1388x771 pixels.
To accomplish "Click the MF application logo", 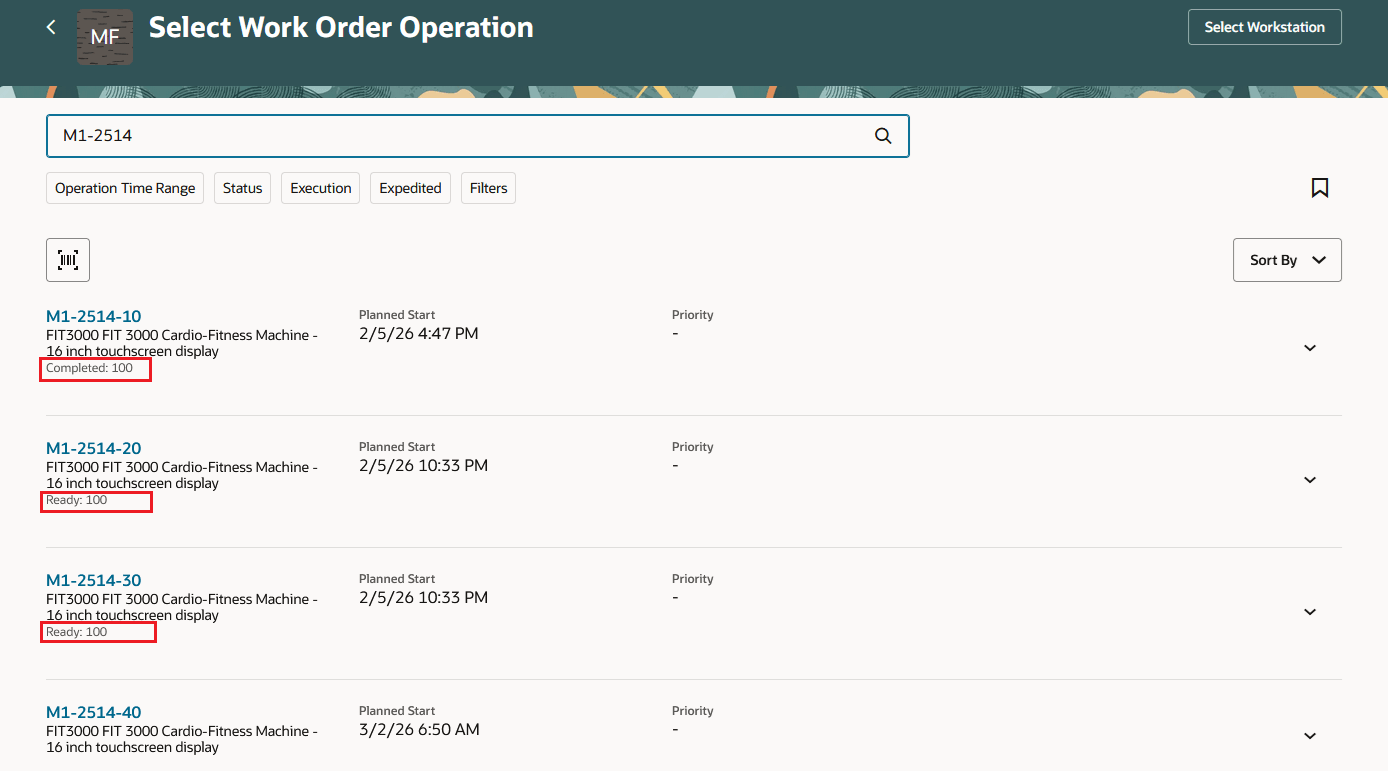I will point(105,36).
